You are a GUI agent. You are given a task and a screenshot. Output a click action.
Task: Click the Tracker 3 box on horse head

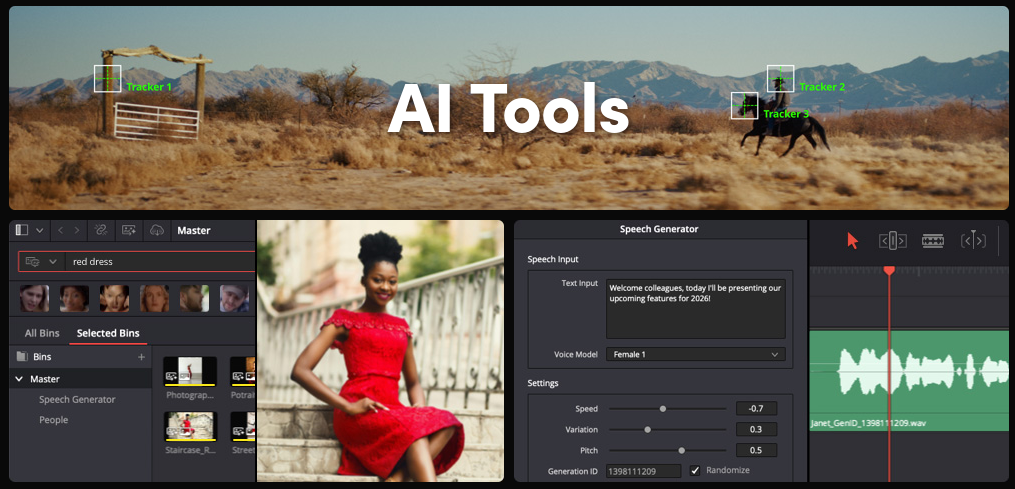tap(744, 106)
